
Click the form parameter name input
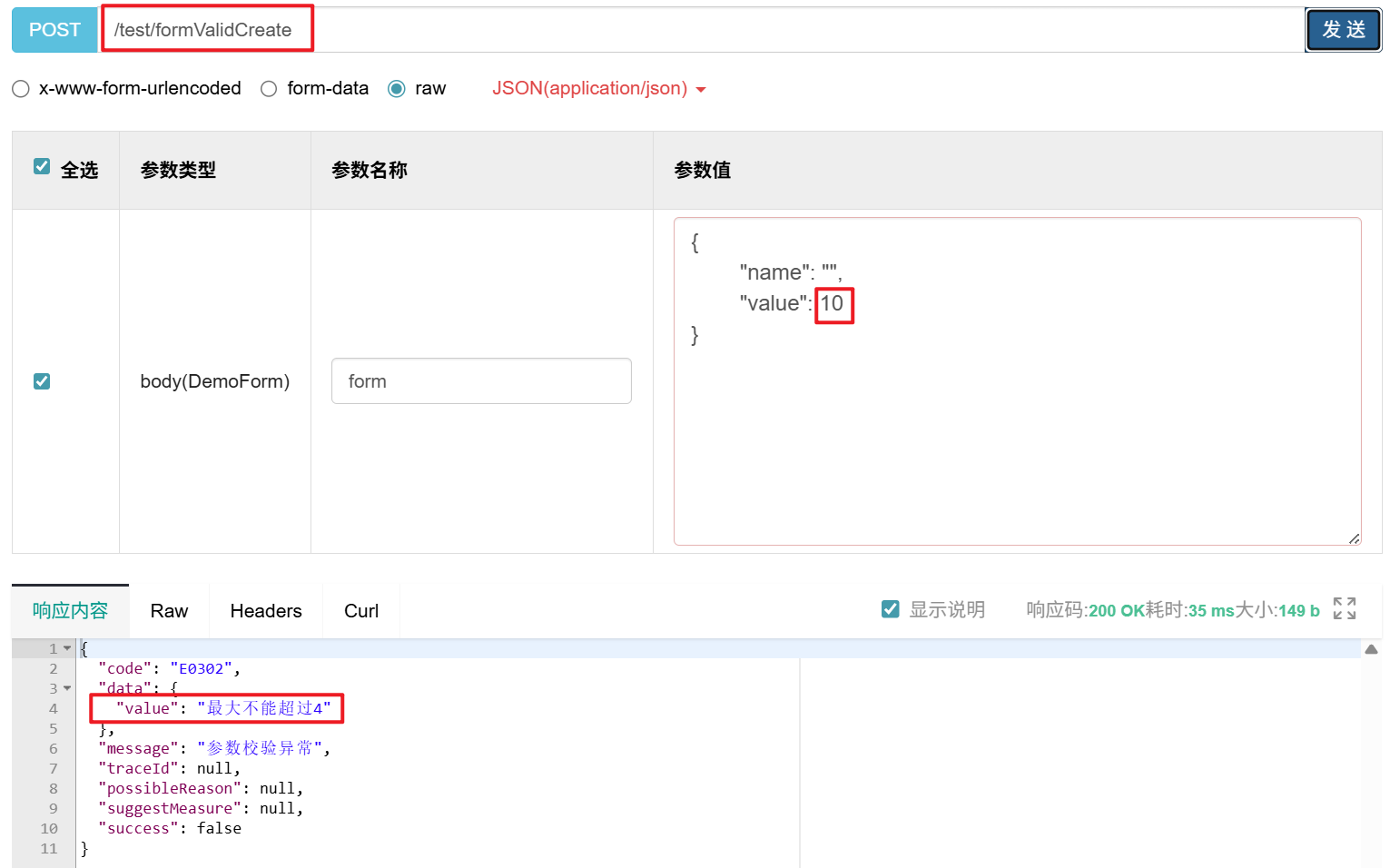pos(480,380)
